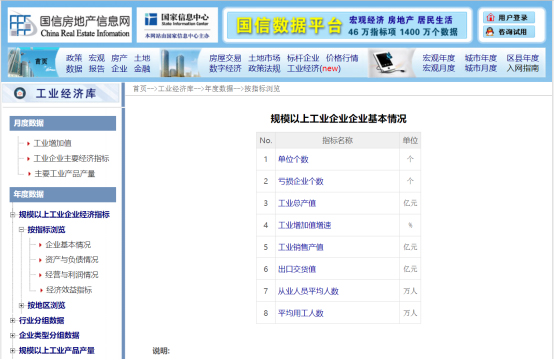Open 工业经济(new) in the navigation

(314, 69)
